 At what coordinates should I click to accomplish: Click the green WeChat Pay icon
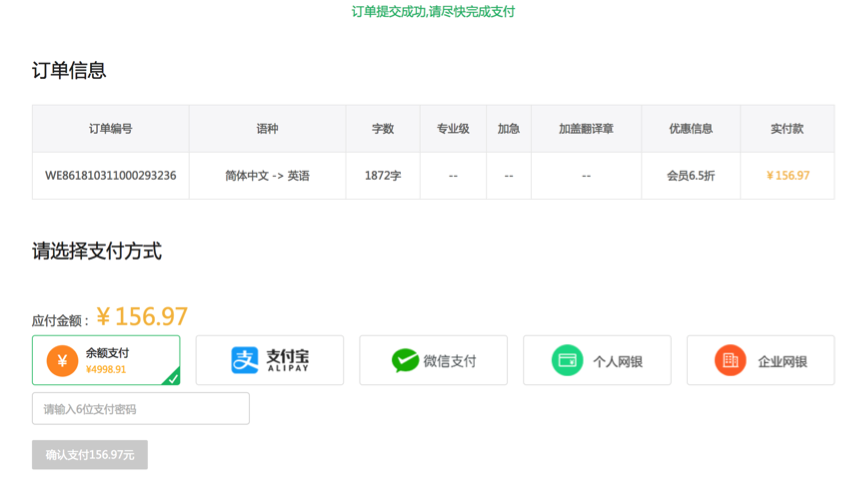(x=405, y=361)
